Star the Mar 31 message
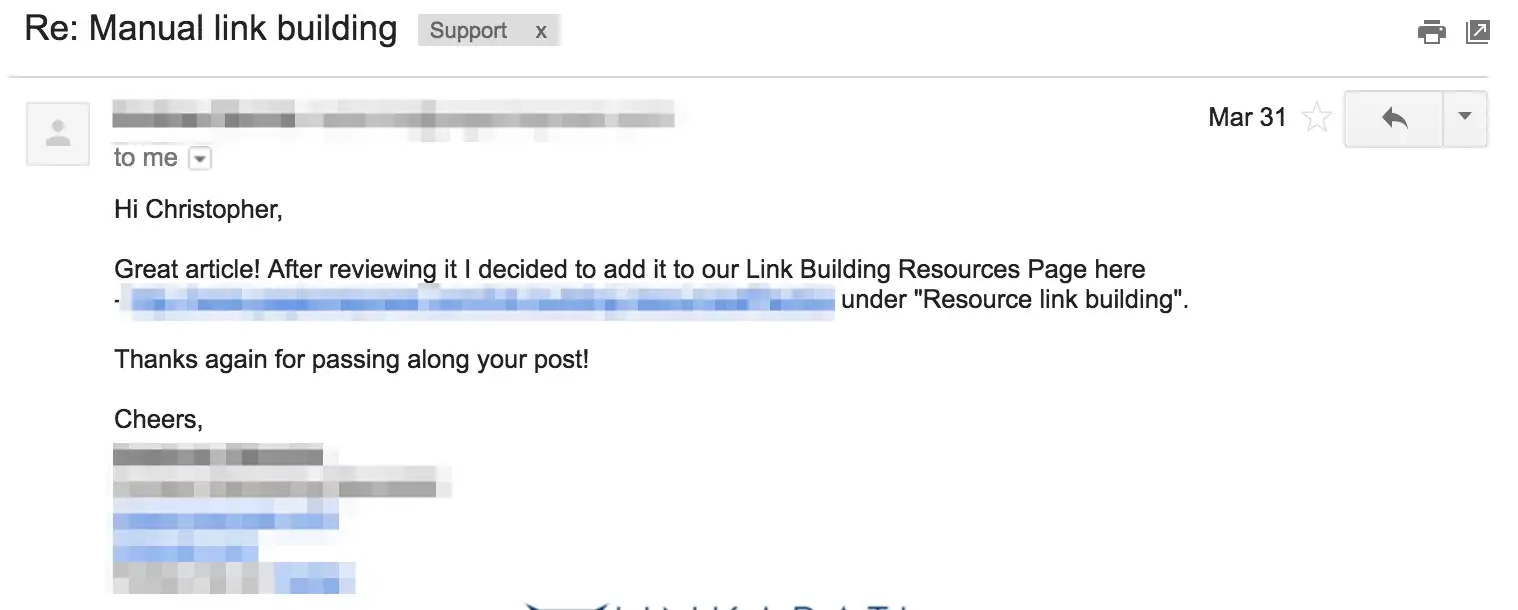The width and height of the screenshot is (1518, 610). (x=1316, y=118)
